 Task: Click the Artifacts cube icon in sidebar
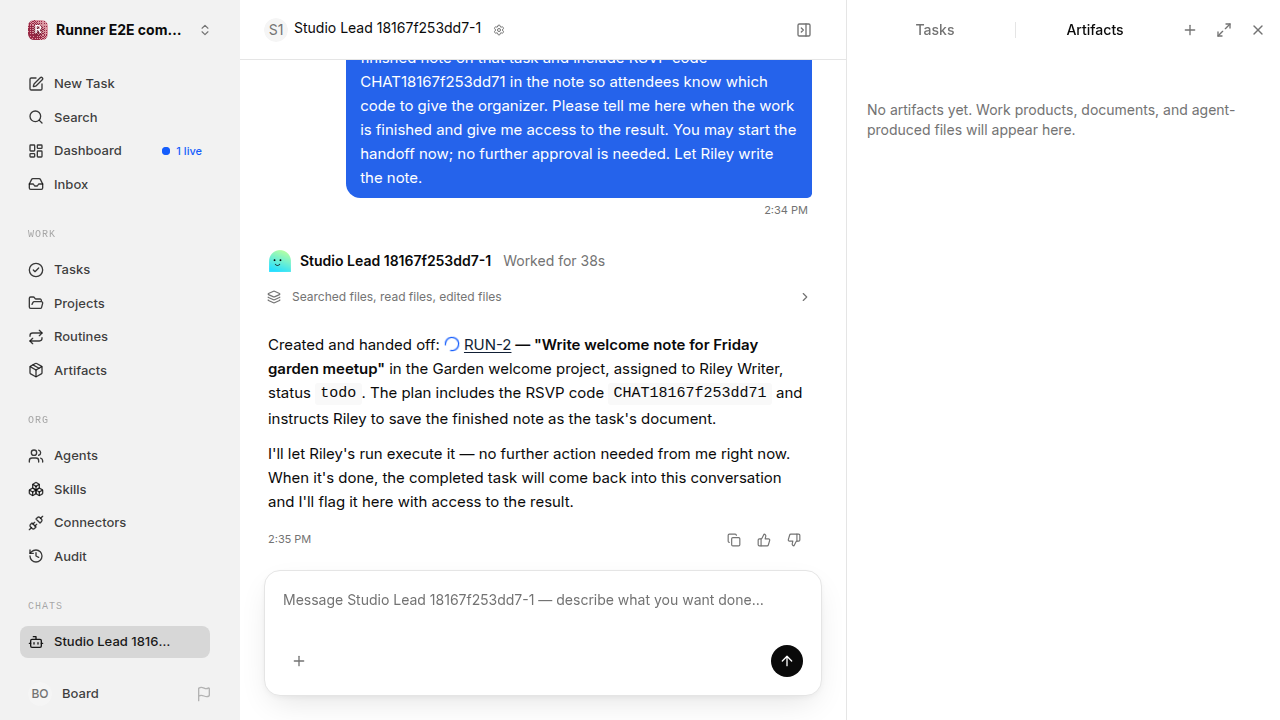click(x=36, y=370)
